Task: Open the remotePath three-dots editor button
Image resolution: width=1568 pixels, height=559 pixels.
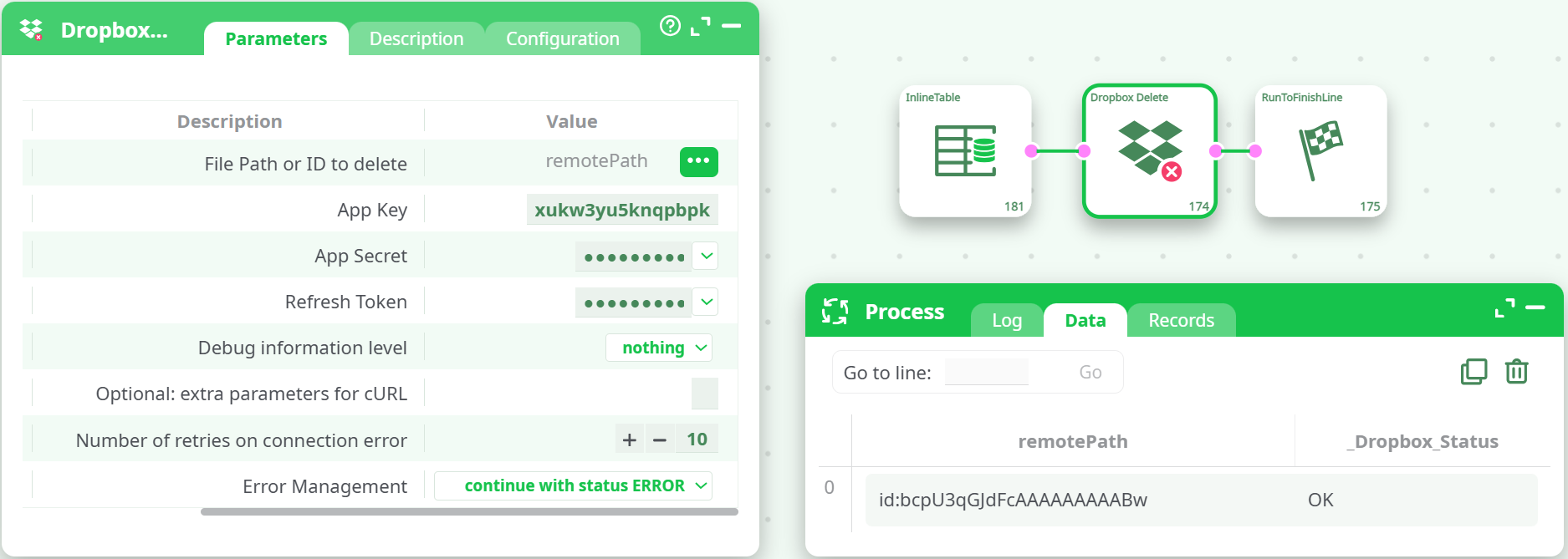Action: pos(698,161)
